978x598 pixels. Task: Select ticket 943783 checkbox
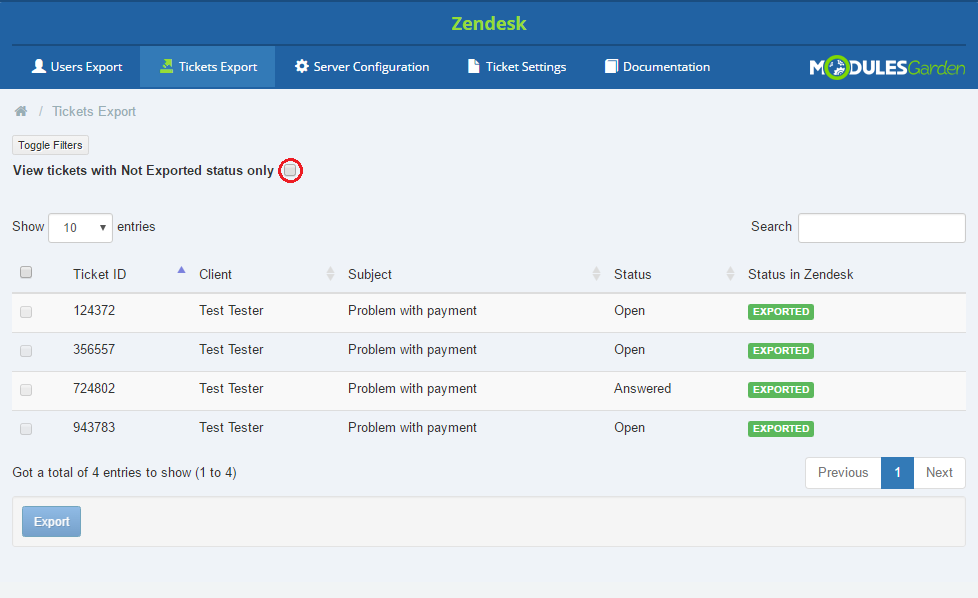click(26, 429)
